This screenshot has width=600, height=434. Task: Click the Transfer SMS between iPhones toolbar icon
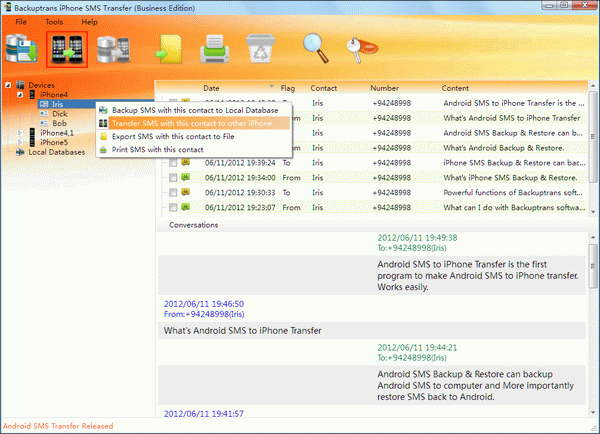(67, 49)
